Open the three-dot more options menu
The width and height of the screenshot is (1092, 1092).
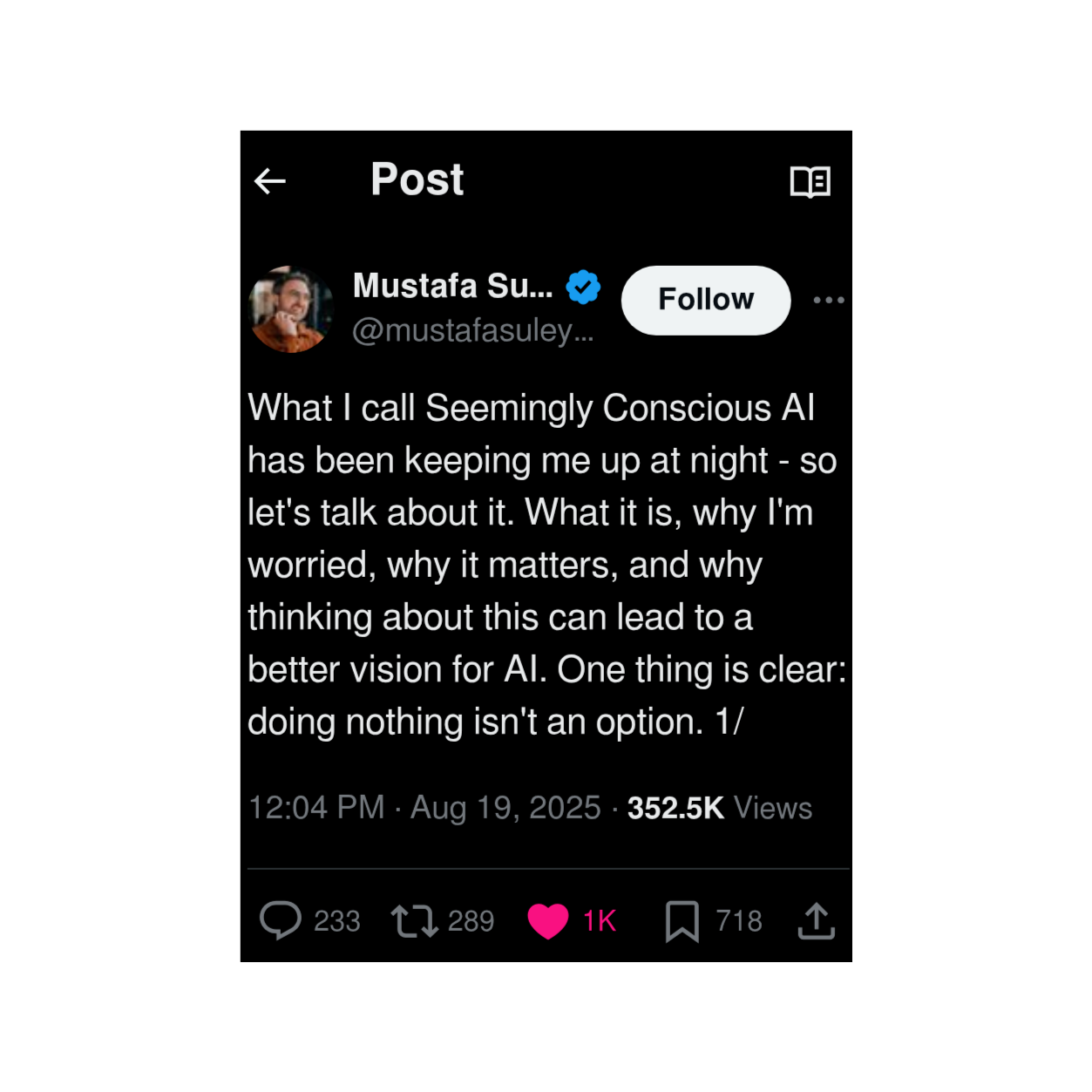pos(828,300)
